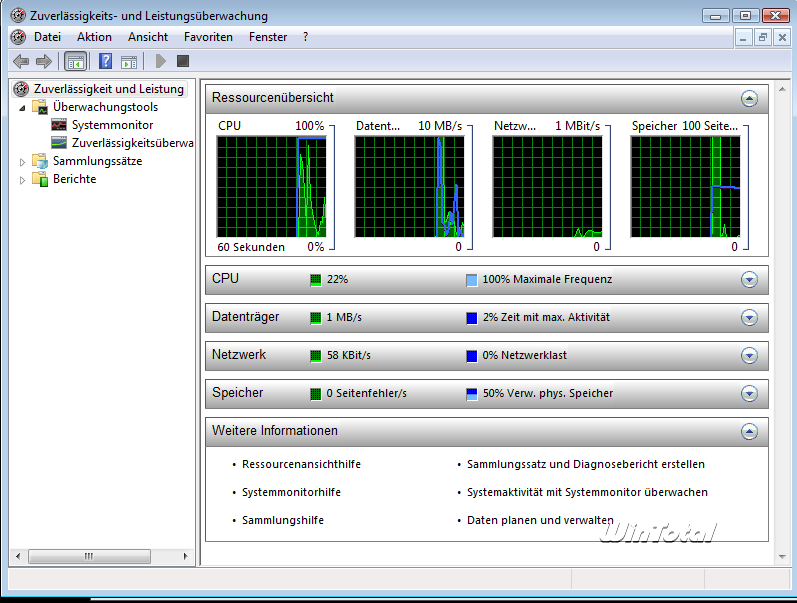Expand the CPU section chevron
This screenshot has width=797, height=603.
(749, 280)
